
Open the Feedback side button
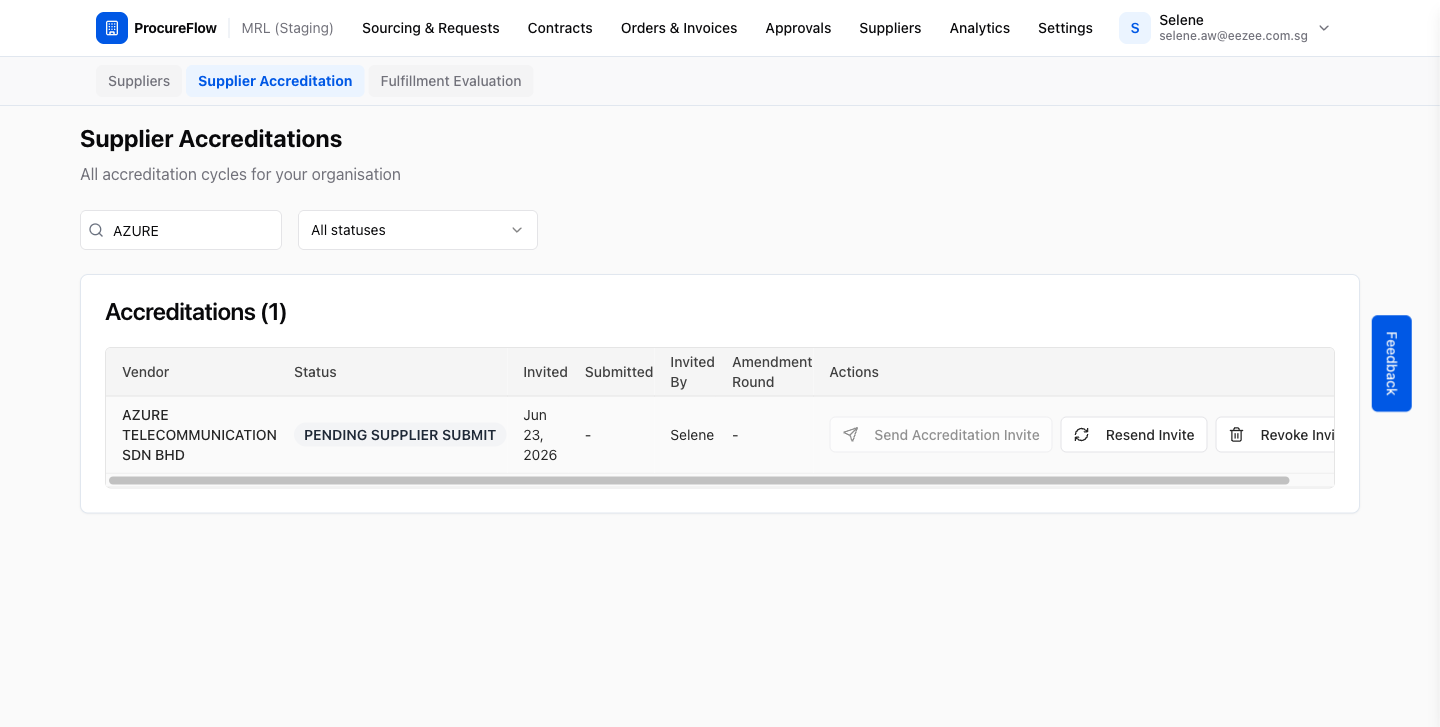(x=1391, y=363)
